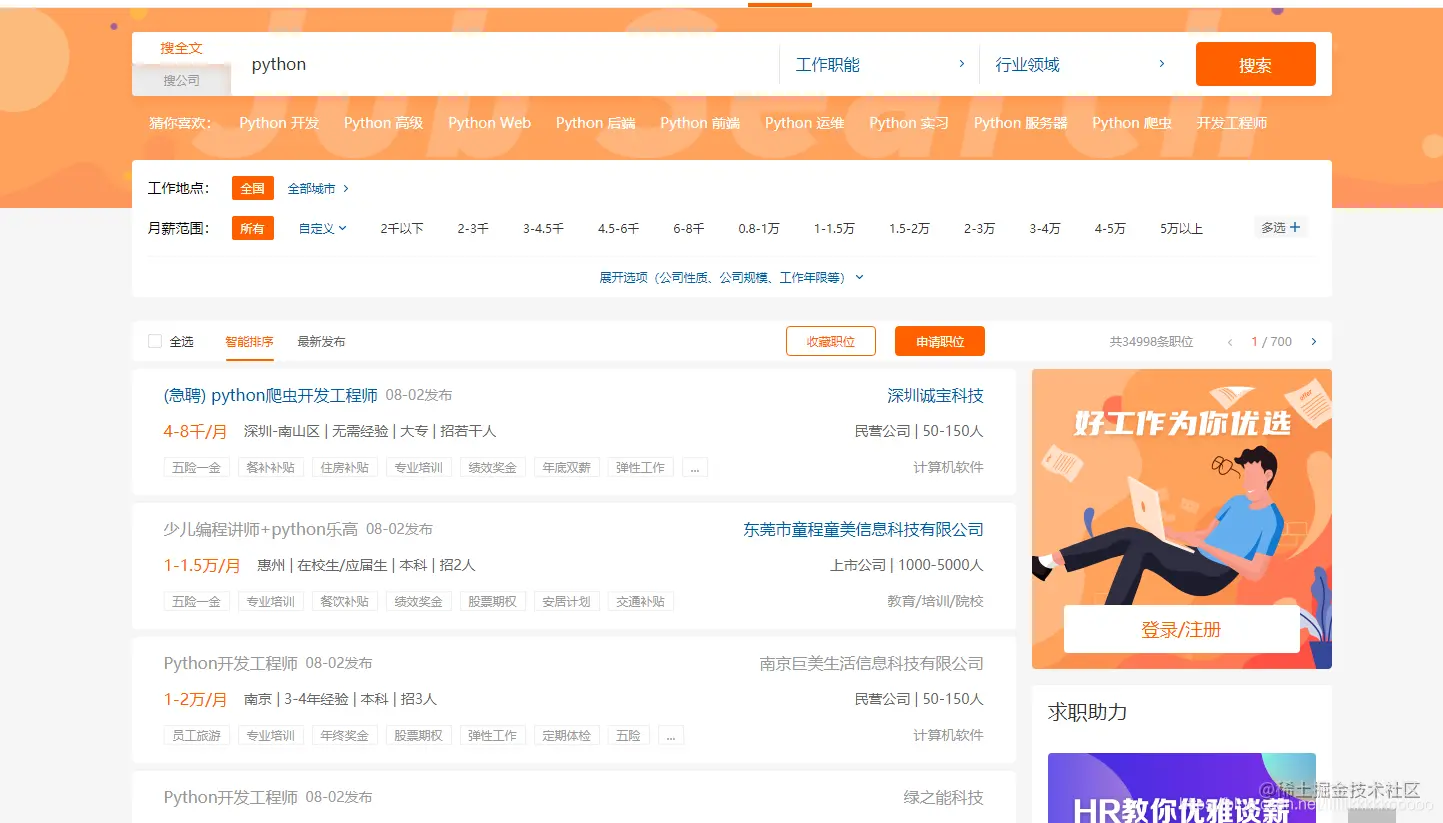Click suggestion Python 服务器

coord(1020,123)
